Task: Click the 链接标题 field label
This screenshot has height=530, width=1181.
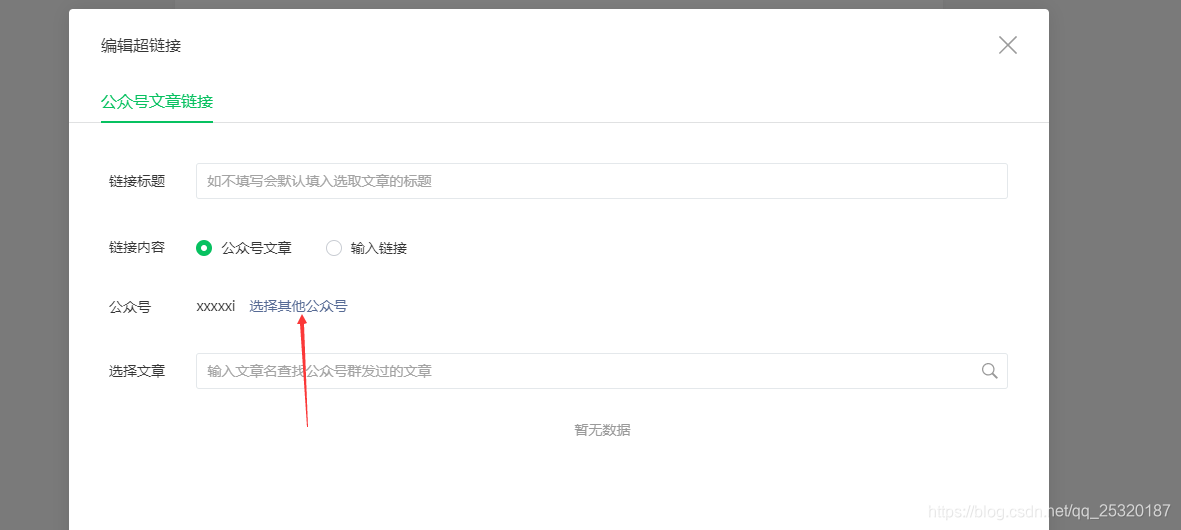Action: click(x=136, y=181)
